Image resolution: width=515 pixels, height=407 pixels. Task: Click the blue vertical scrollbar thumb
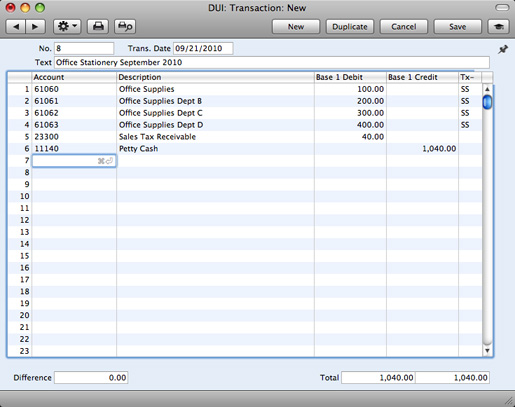(487, 102)
